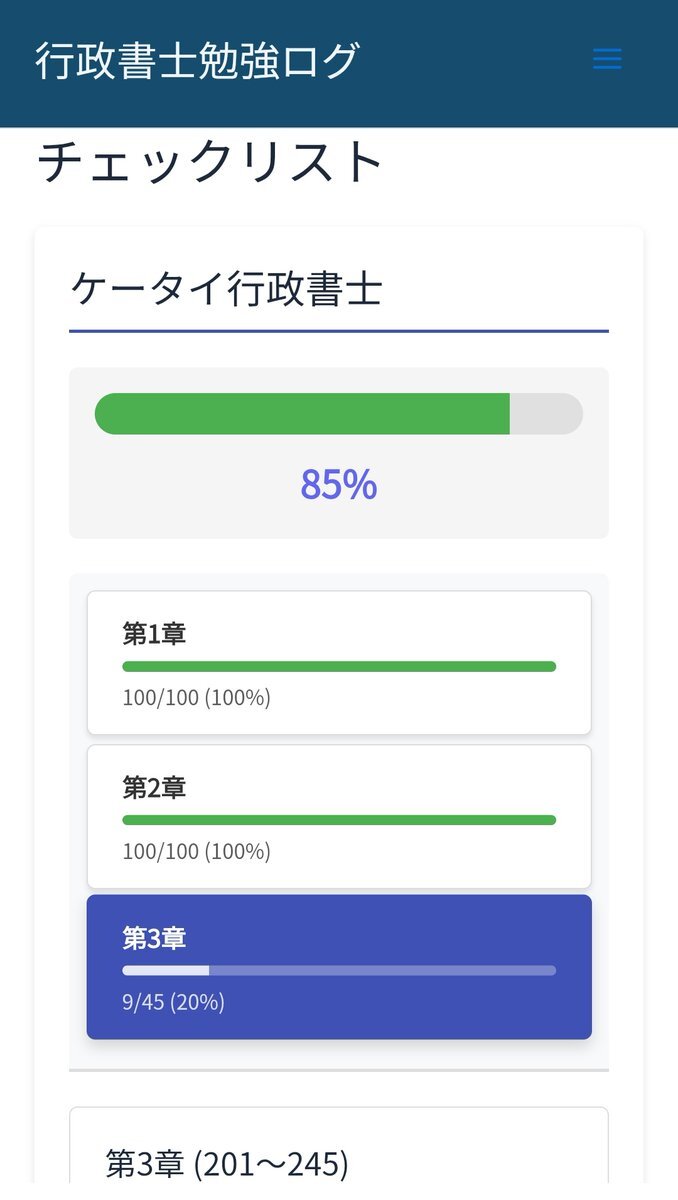Click the green filled overall progress bar
This screenshot has width=678, height=1200.
(x=302, y=414)
